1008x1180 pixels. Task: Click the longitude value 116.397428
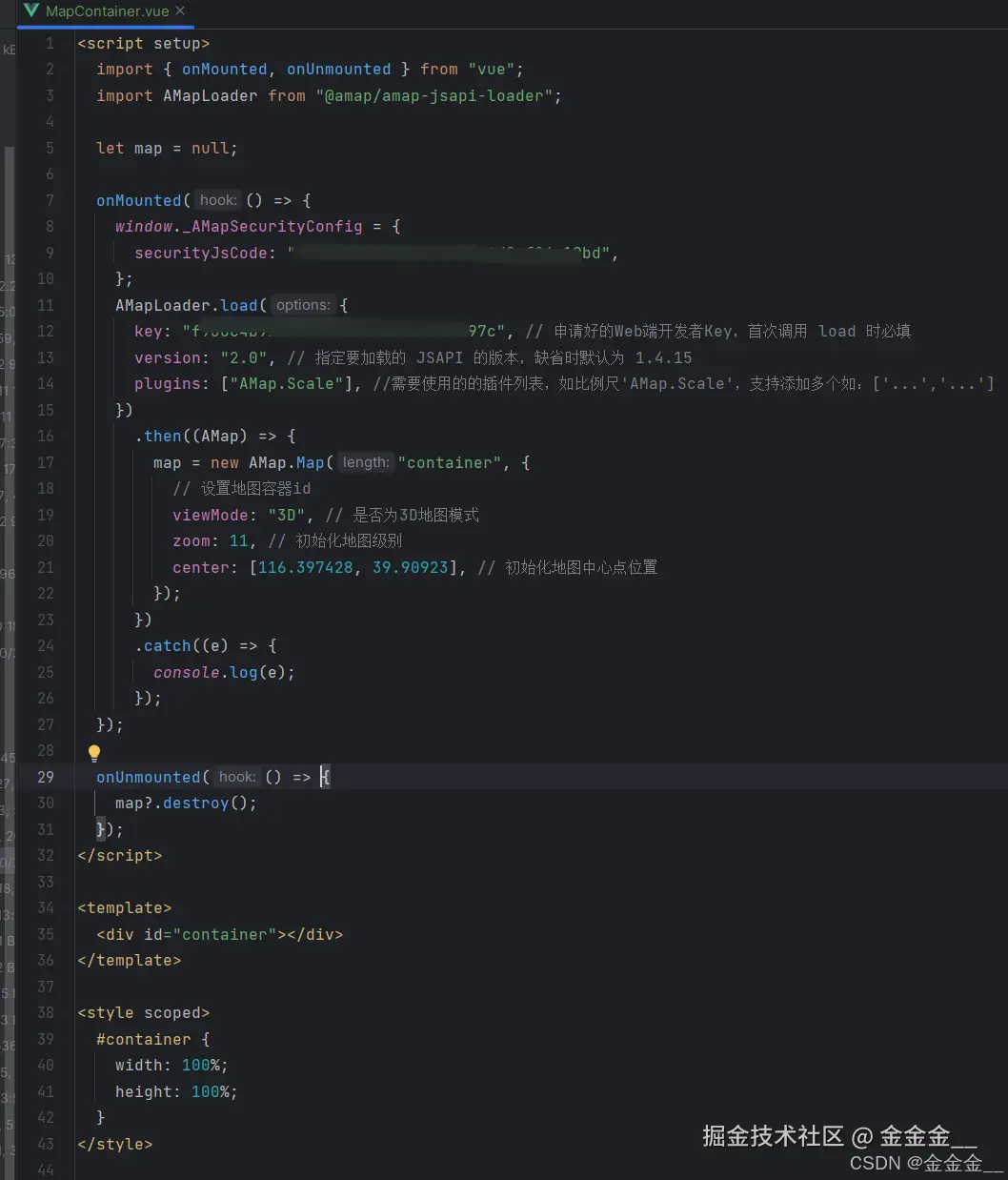306,567
